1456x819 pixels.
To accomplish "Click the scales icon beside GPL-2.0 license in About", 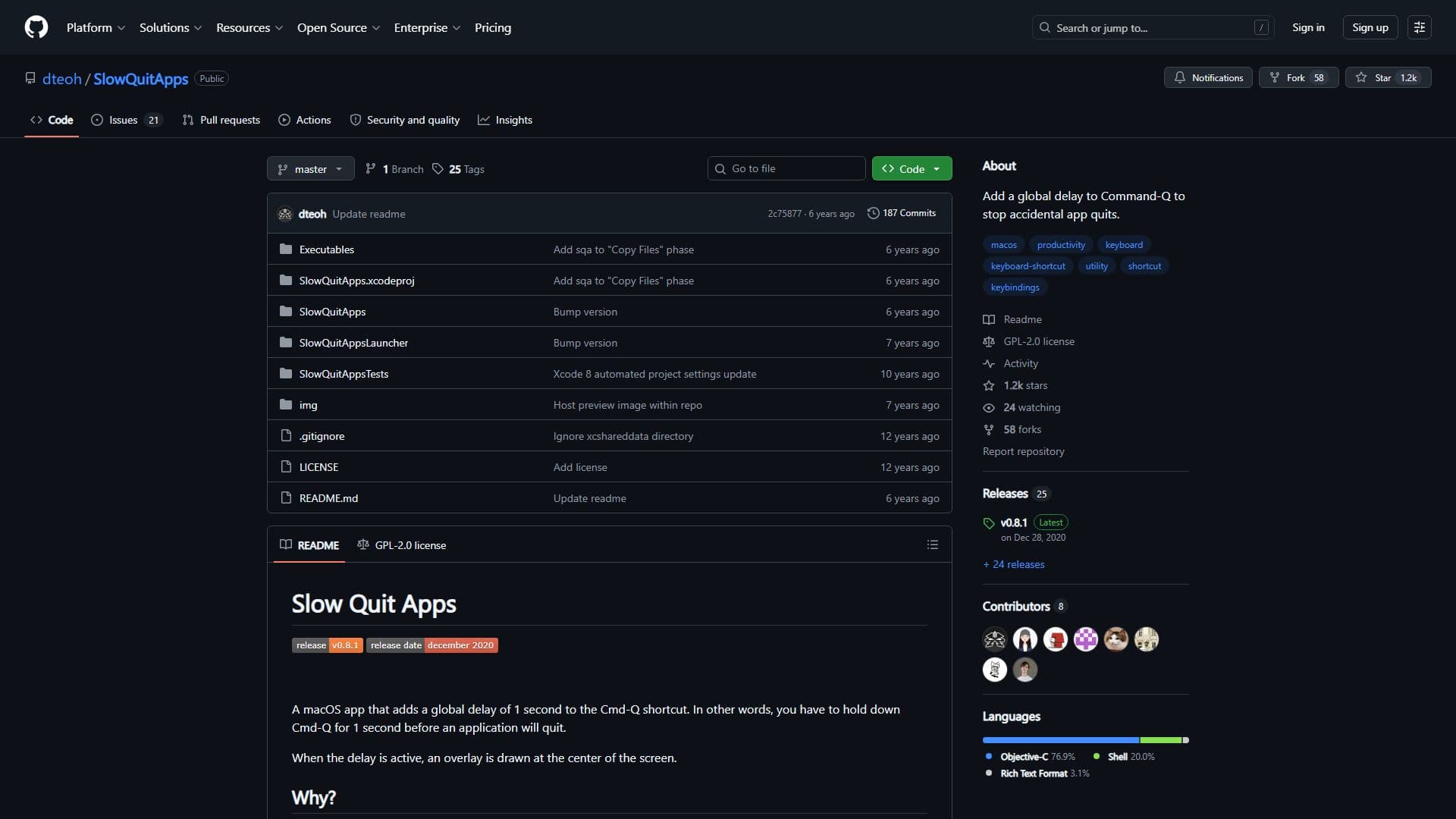I will pos(989,341).
